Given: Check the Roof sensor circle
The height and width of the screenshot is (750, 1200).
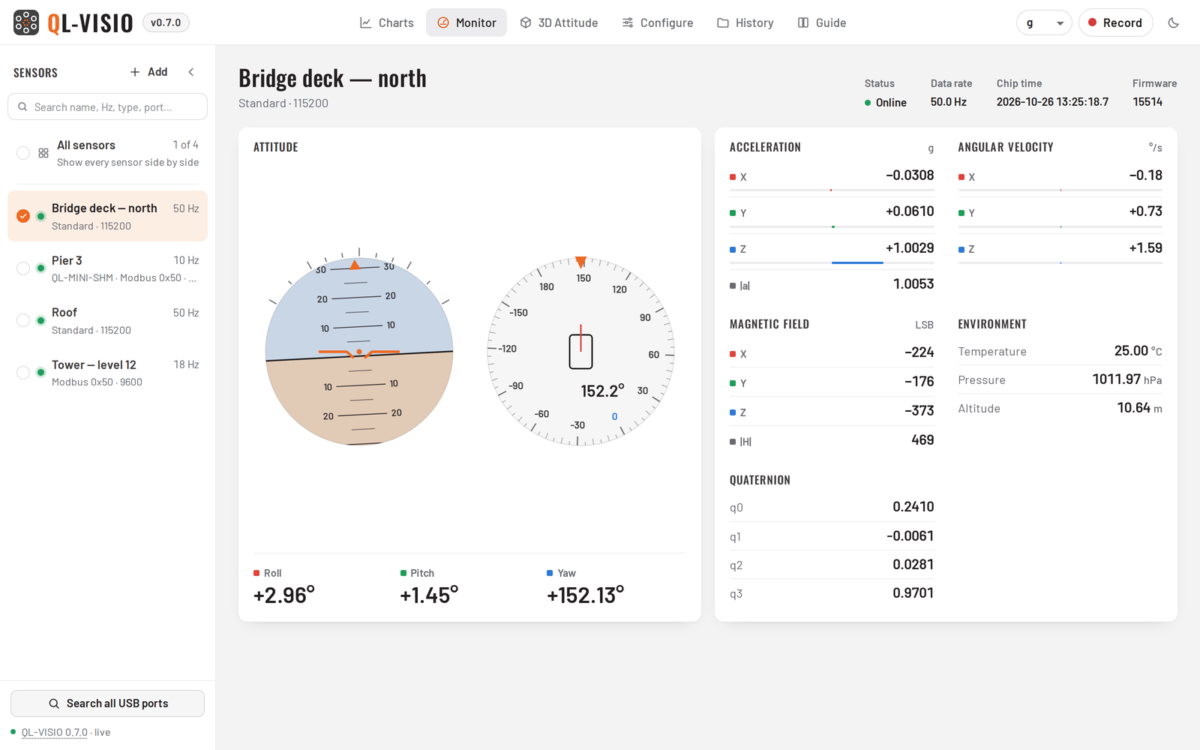Looking at the screenshot, I should [x=23, y=320].
